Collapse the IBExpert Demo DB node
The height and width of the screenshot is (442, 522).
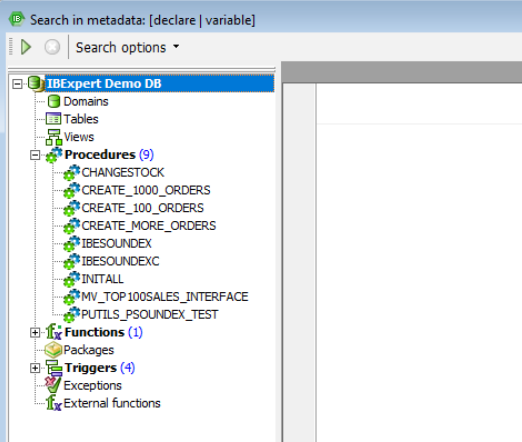(17, 84)
